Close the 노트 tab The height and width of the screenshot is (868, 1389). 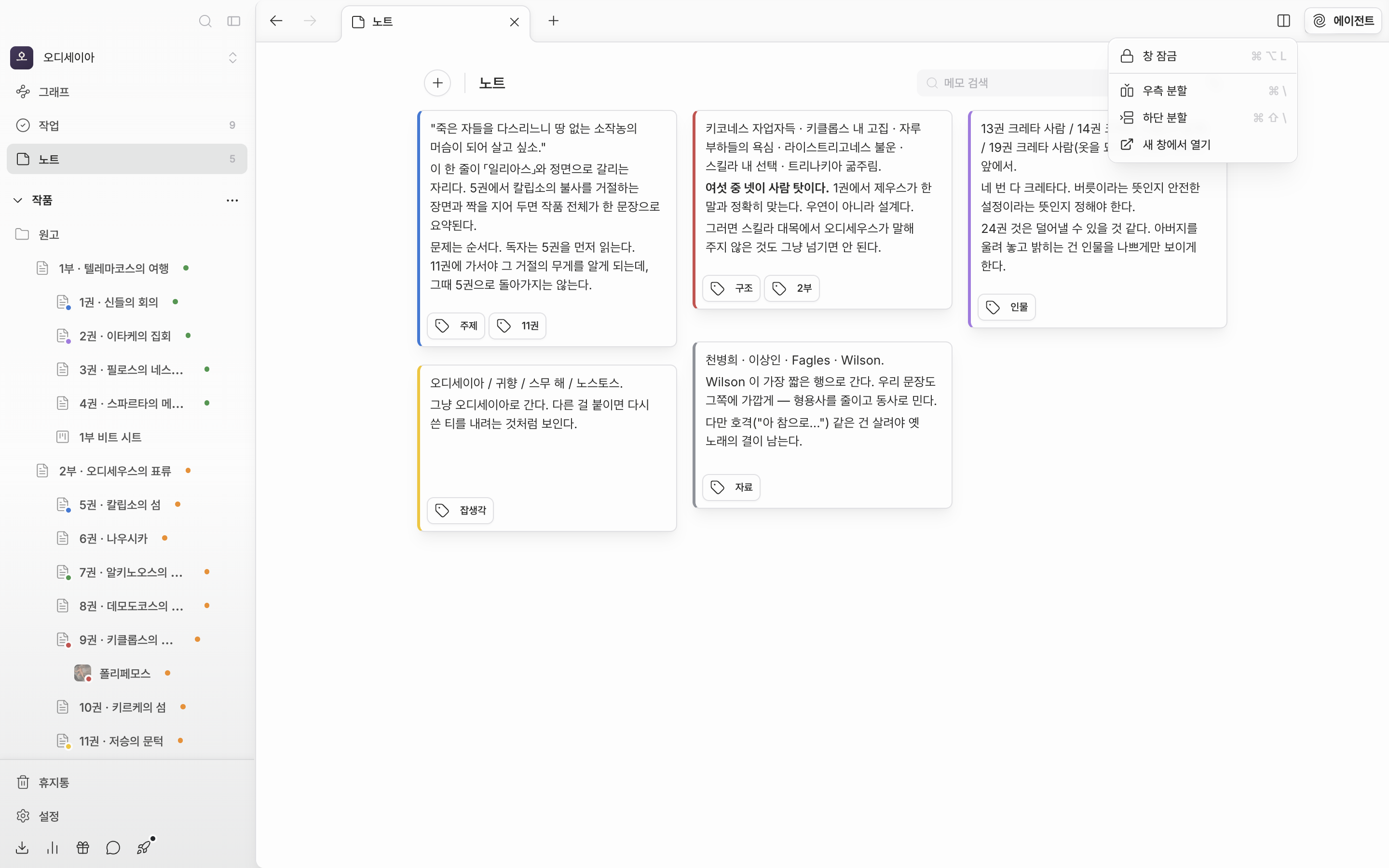point(514,22)
